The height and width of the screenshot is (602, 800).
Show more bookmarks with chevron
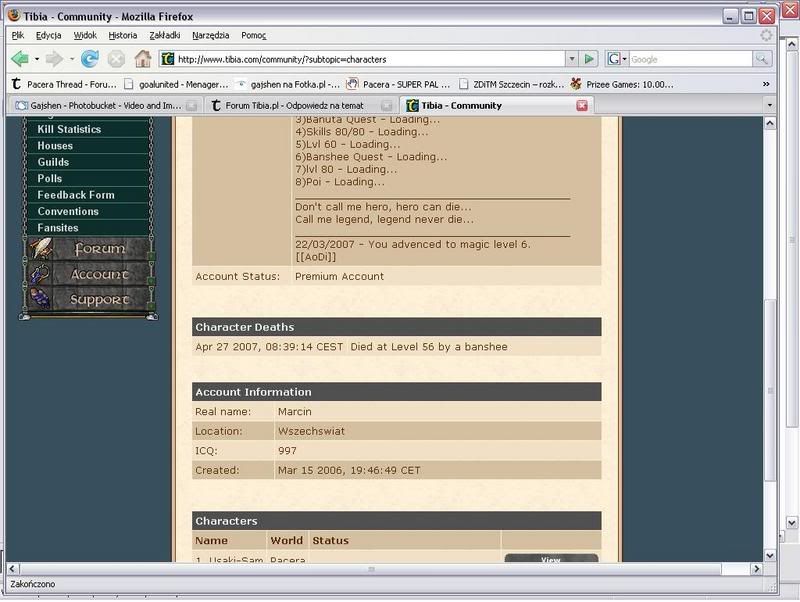tap(766, 84)
